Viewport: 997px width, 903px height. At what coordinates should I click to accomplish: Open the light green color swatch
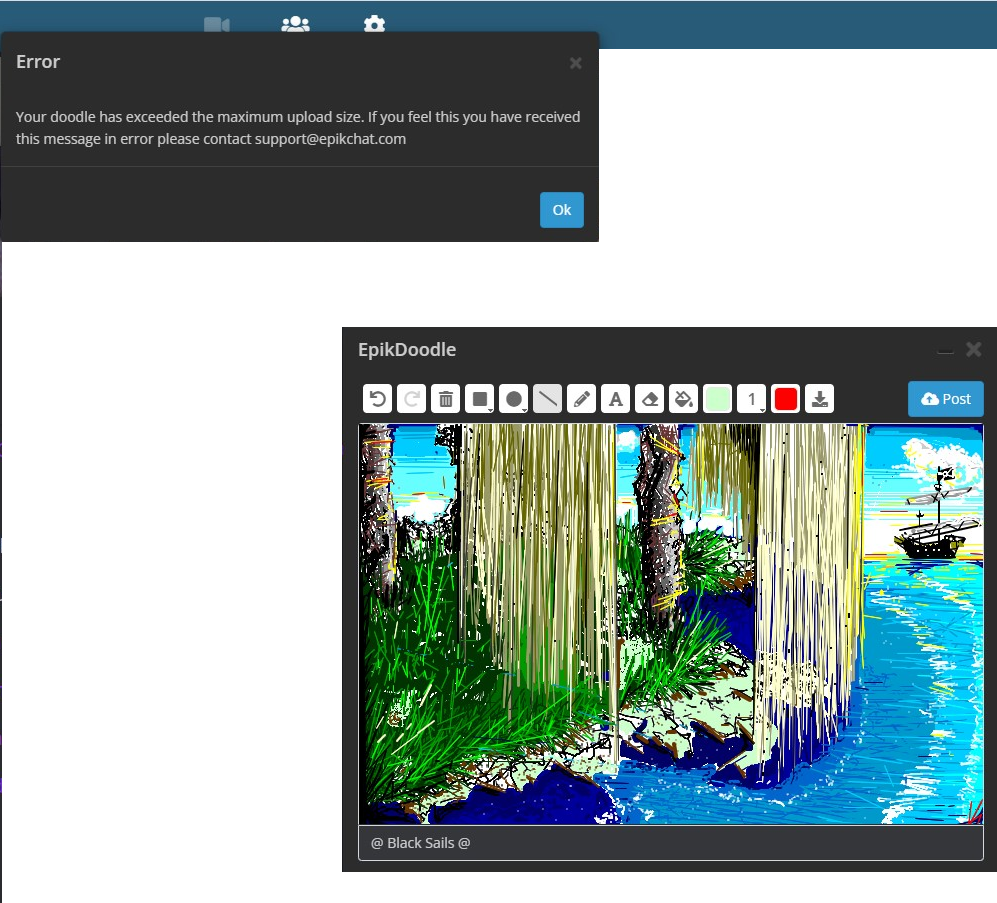[718, 399]
